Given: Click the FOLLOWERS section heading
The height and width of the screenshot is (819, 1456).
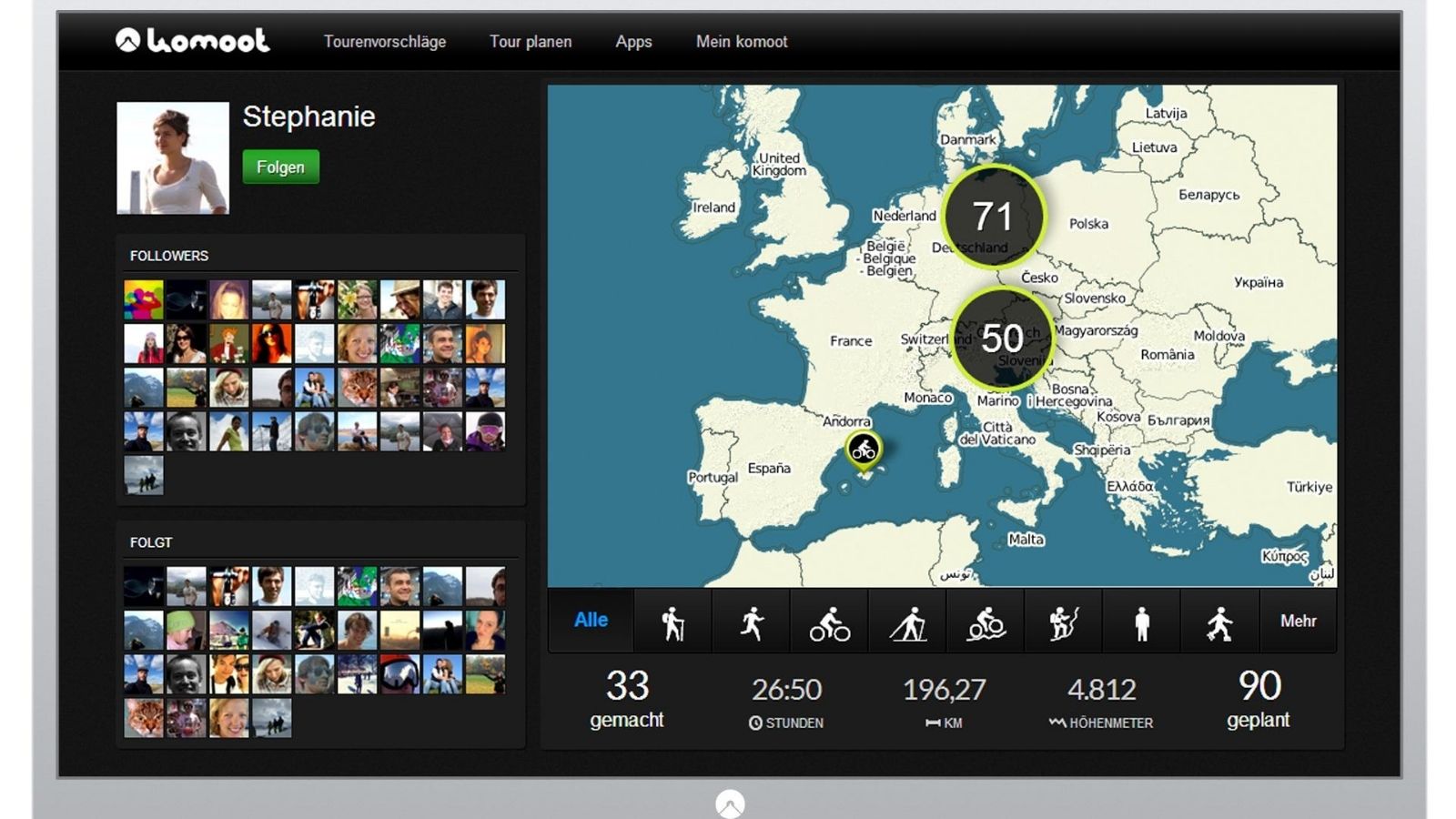Looking at the screenshot, I should (x=169, y=256).
